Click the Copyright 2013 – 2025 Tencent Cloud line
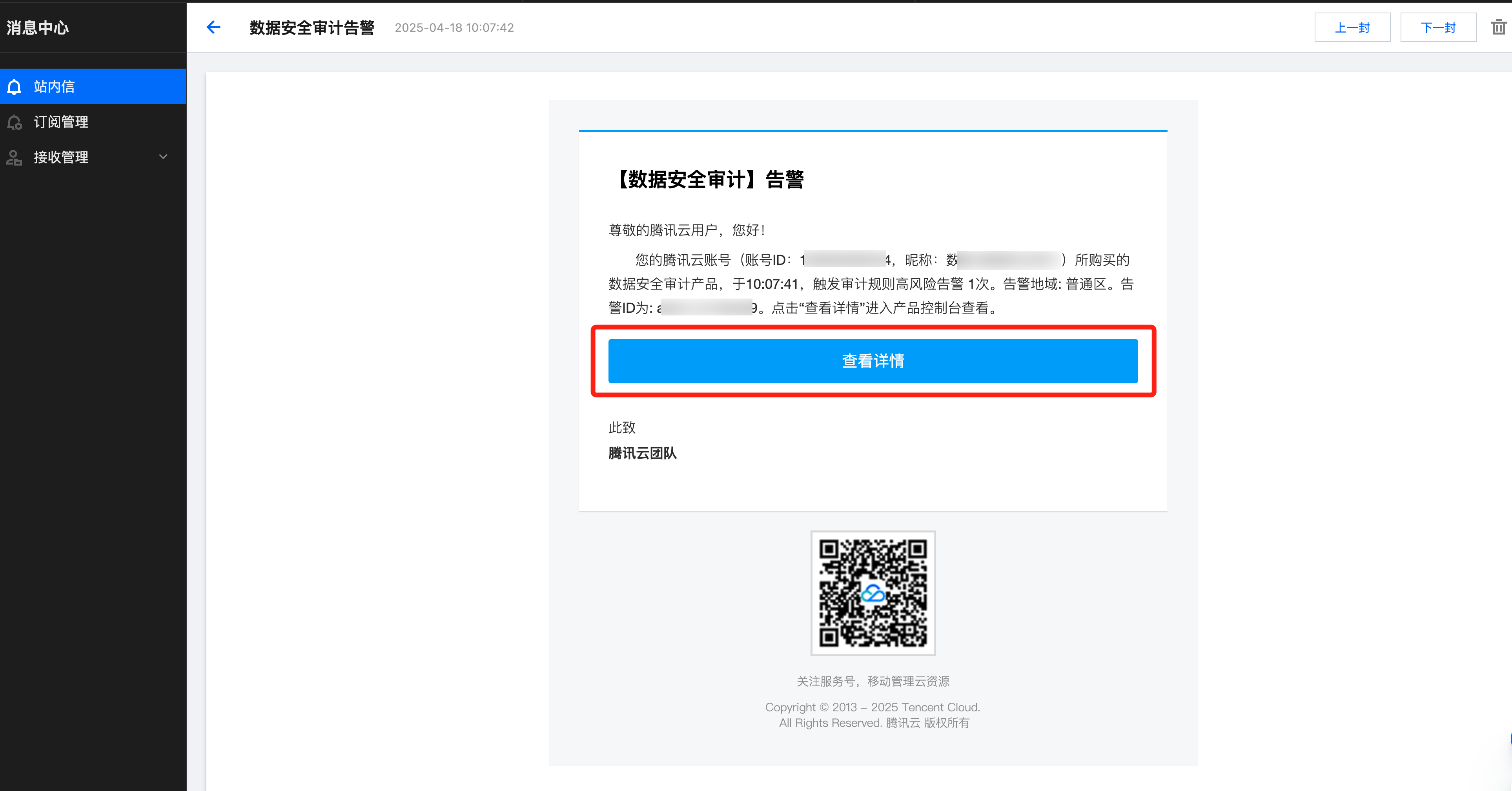Image resolution: width=1512 pixels, height=791 pixels. 873,707
